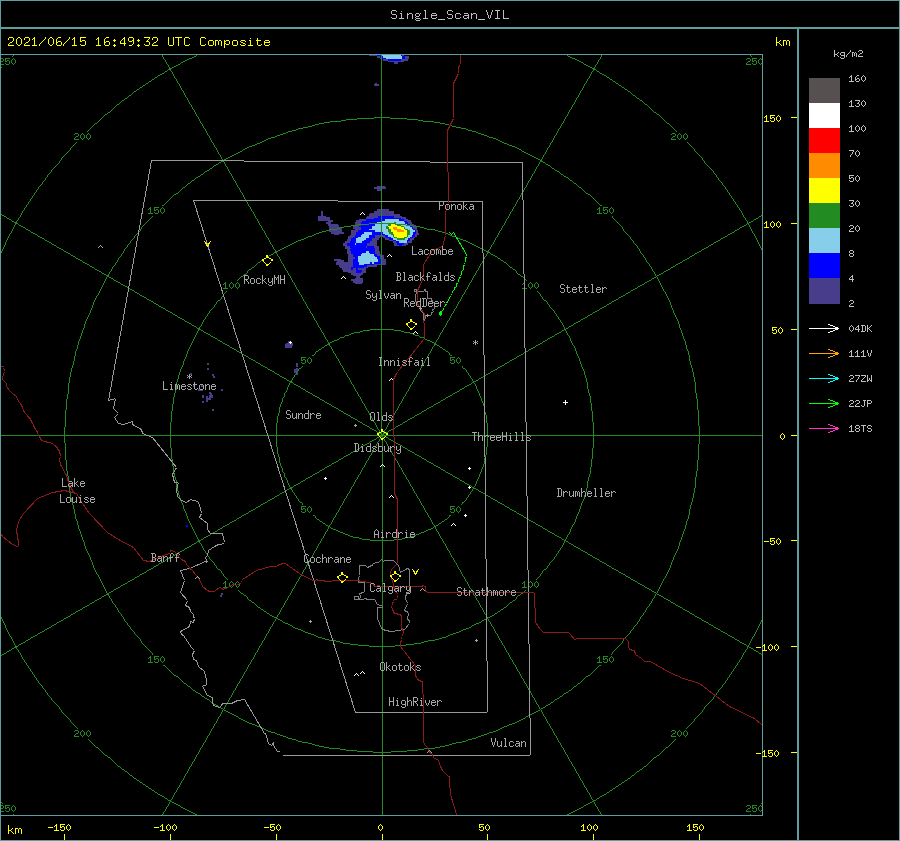The height and width of the screenshot is (841, 900).
Task: Click the Banff town label
Action: coord(165,557)
